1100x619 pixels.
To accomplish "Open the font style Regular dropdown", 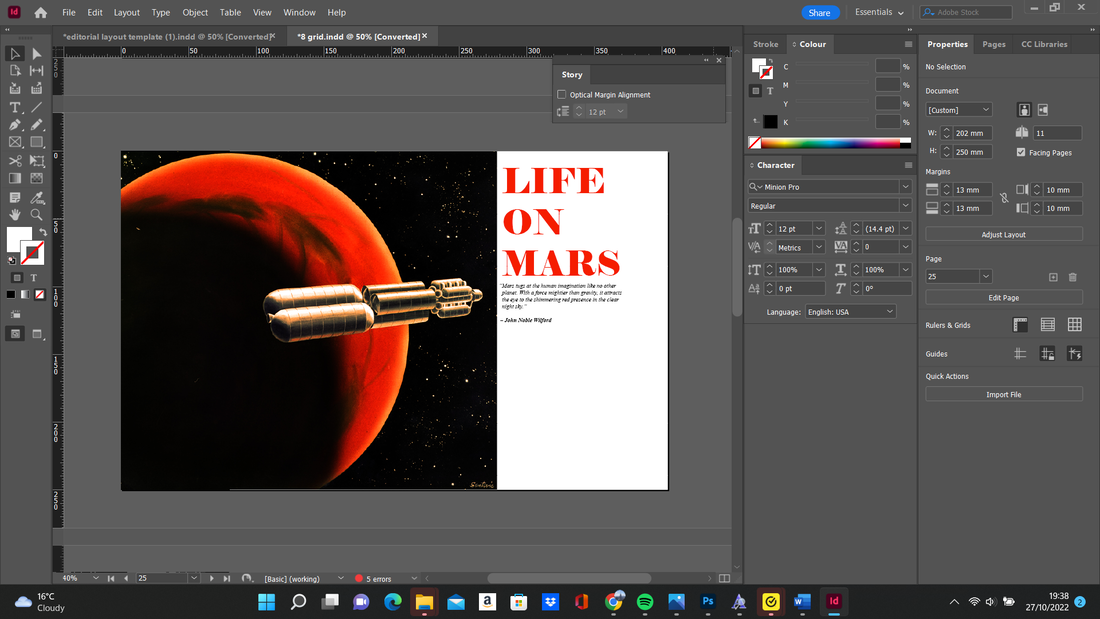I will tap(905, 206).
